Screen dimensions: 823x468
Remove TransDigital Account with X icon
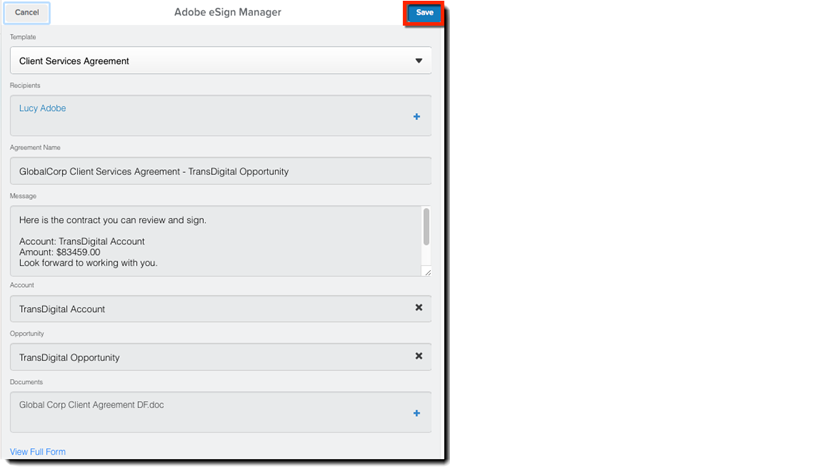pos(418,308)
